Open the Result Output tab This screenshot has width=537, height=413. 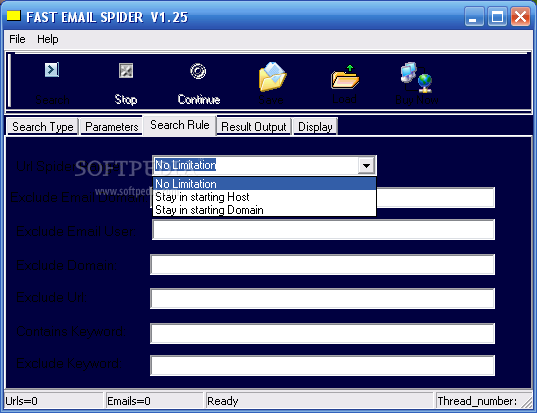[x=254, y=127]
